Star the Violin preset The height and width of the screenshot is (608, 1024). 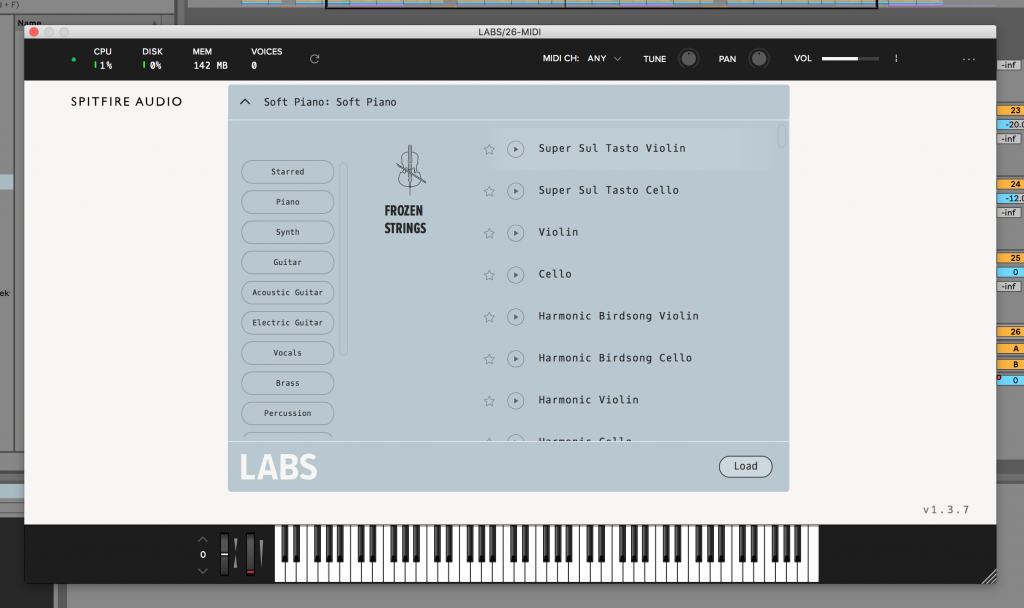489,233
